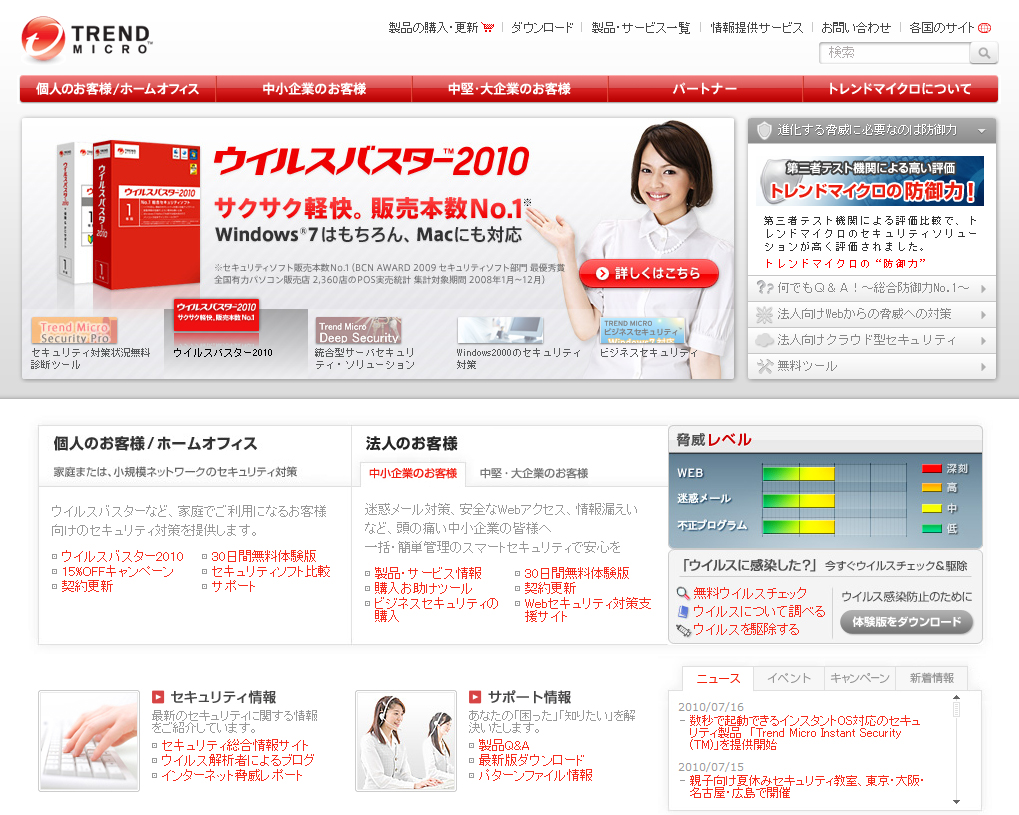The image size is (1019, 815).
Task: Click the syringe icon beside ウイルスを駆除する
Action: coord(684,632)
